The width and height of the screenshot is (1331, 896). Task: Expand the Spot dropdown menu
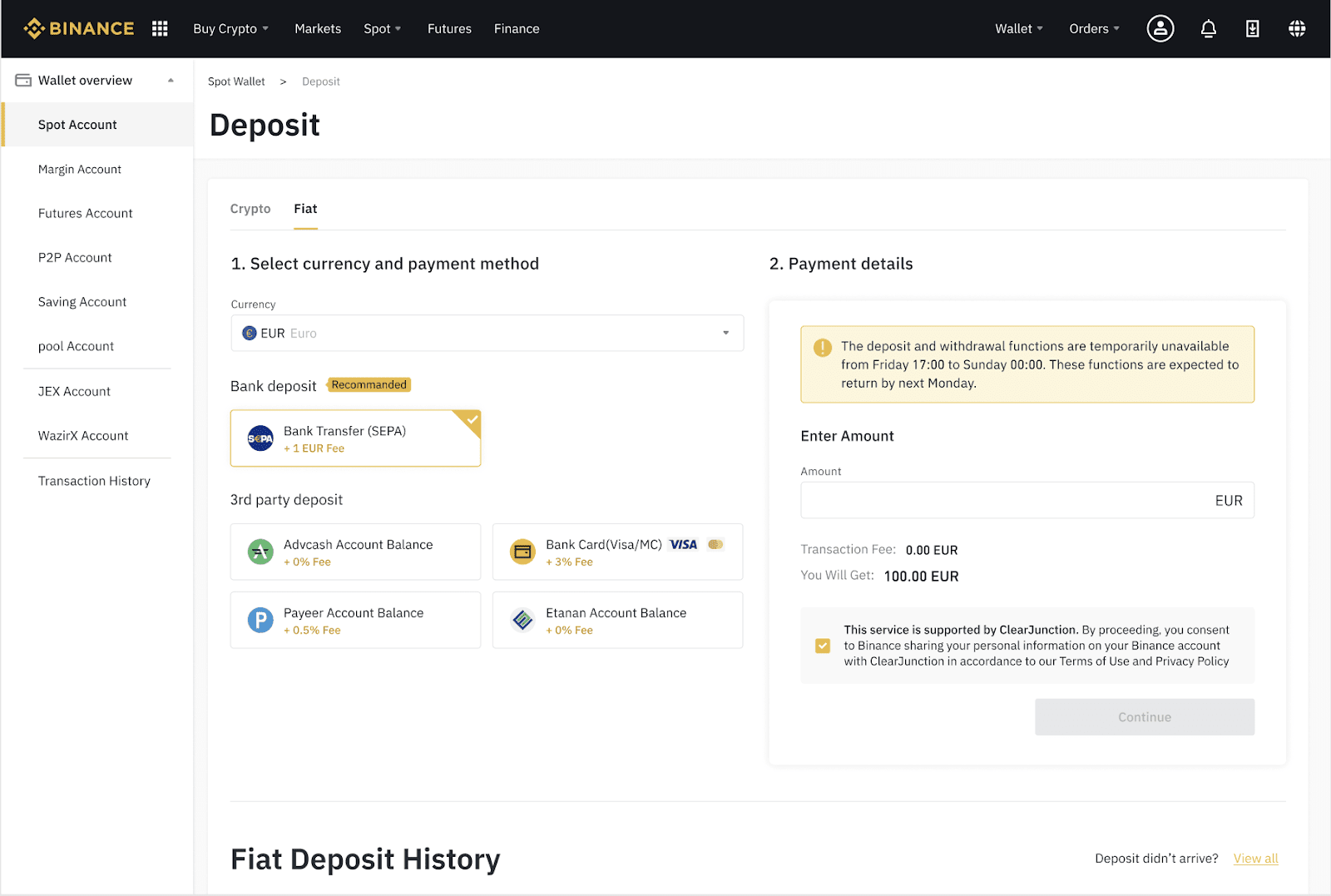point(382,28)
